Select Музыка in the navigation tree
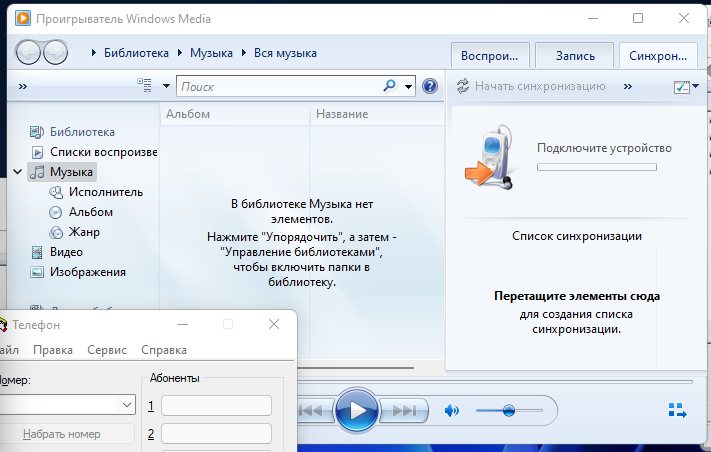711x452 pixels. coord(71,172)
